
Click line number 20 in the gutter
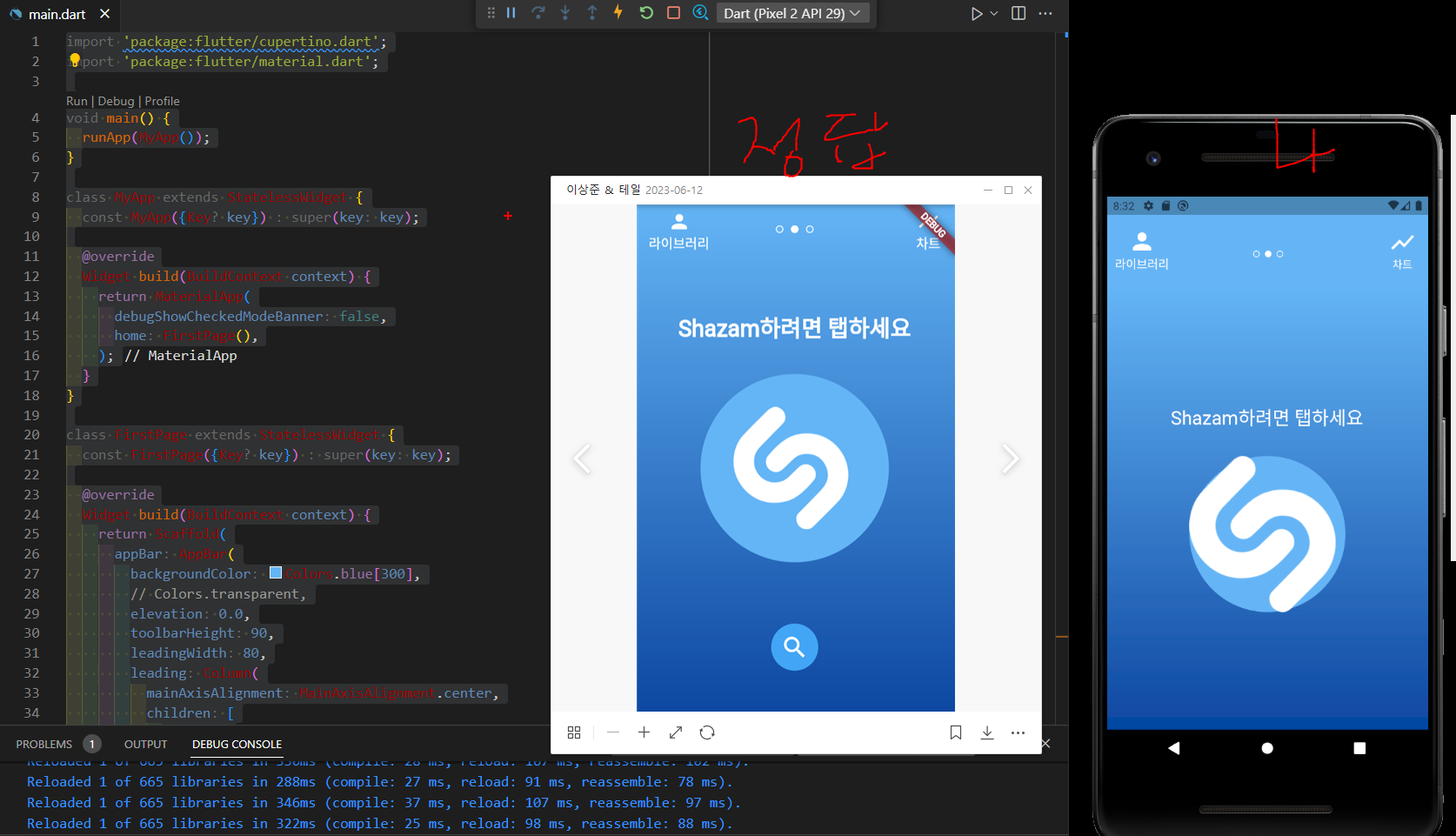pos(32,434)
